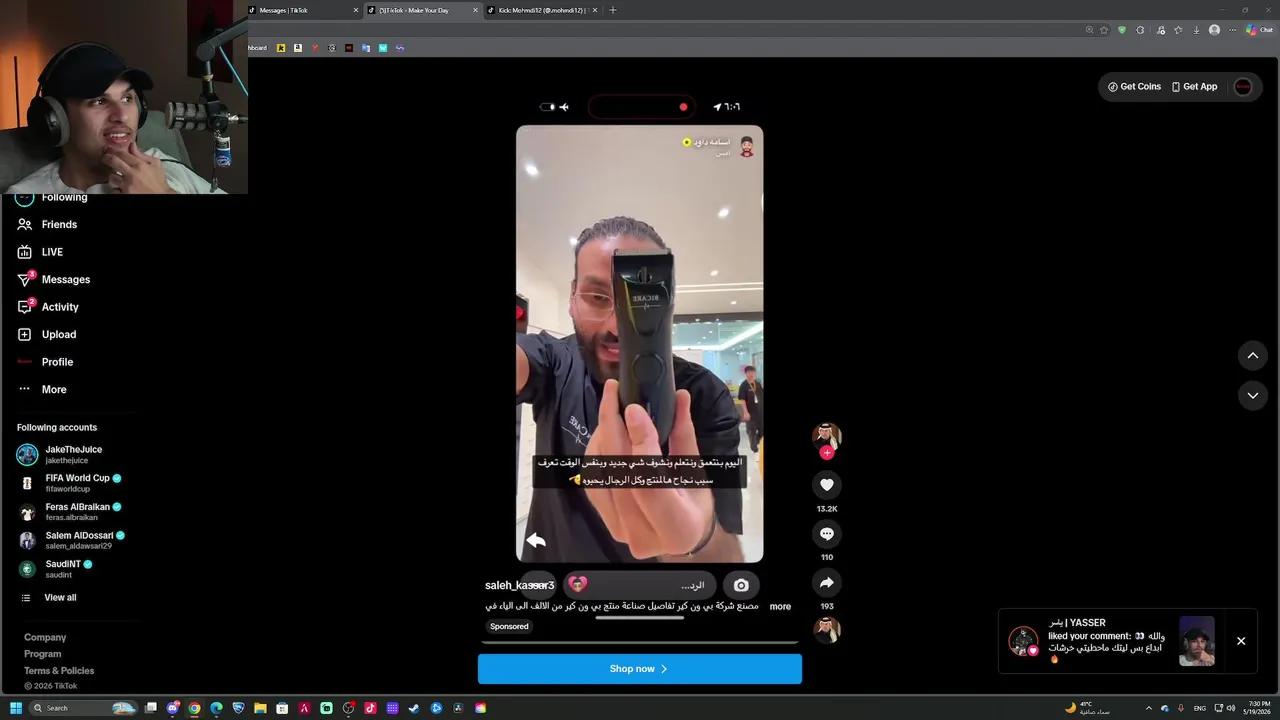The height and width of the screenshot is (720, 1280).
Task: Like the video with the heart icon
Action: click(827, 485)
